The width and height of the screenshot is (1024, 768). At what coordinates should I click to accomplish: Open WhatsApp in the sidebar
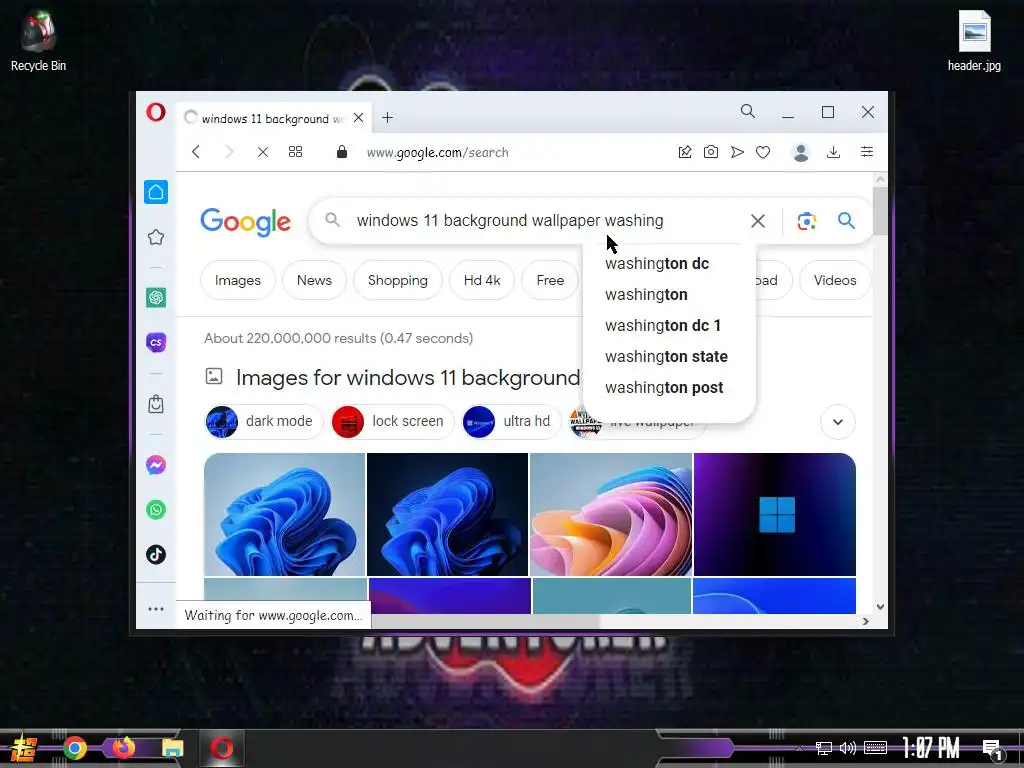tap(155, 509)
